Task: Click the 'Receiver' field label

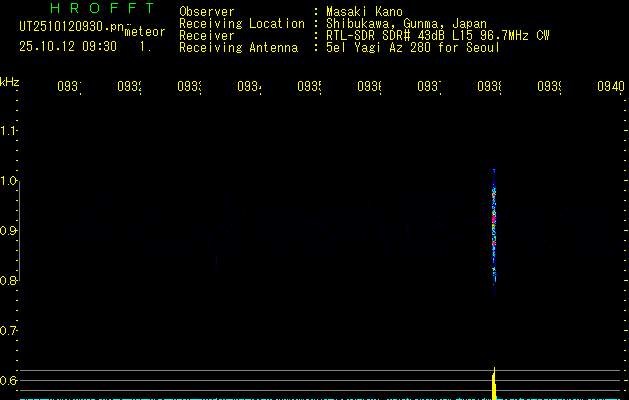Action: pyautogui.click(x=207, y=36)
